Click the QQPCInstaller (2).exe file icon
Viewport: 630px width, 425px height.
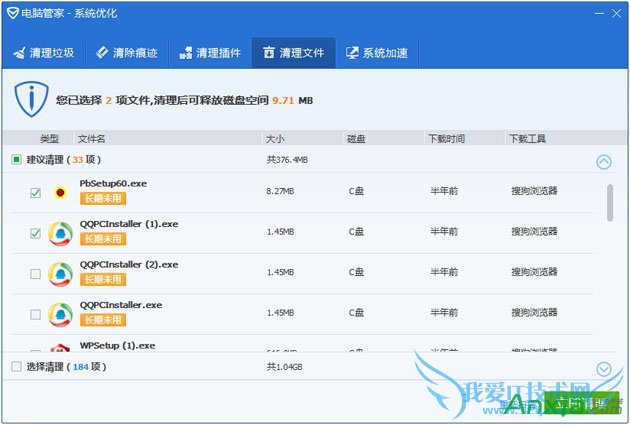point(61,273)
